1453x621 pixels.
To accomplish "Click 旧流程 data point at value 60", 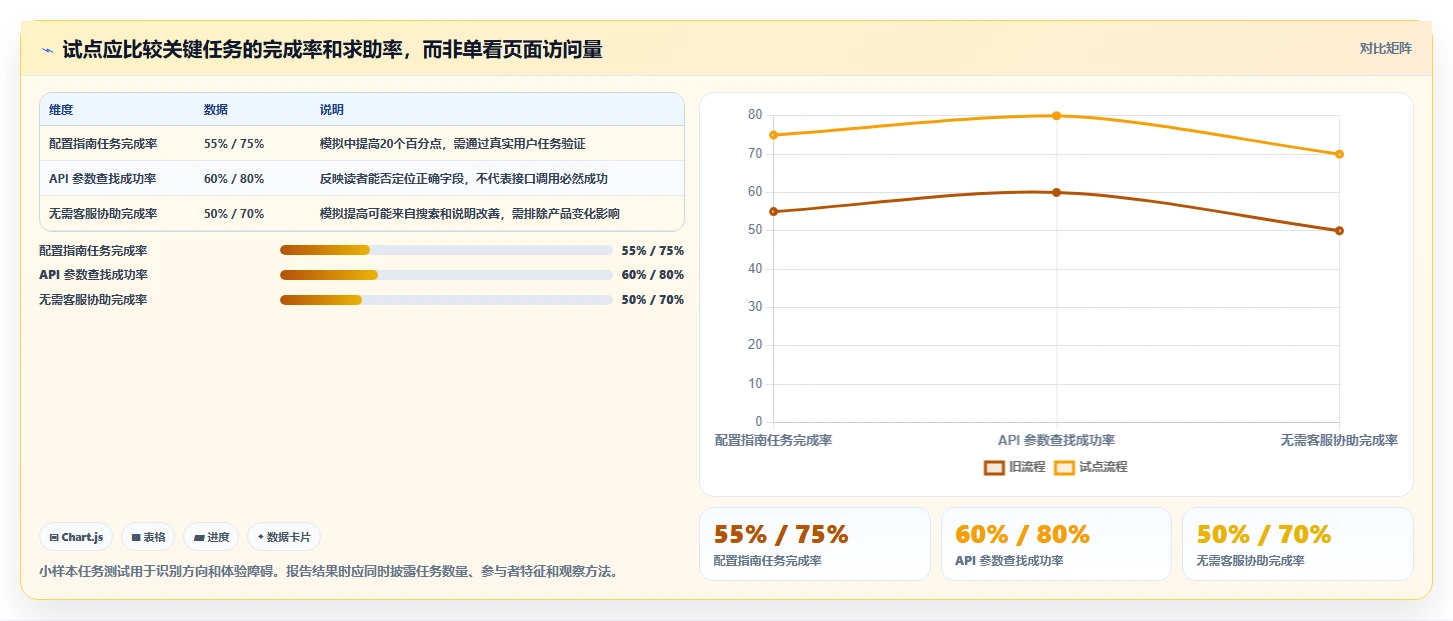I will pos(1056,192).
